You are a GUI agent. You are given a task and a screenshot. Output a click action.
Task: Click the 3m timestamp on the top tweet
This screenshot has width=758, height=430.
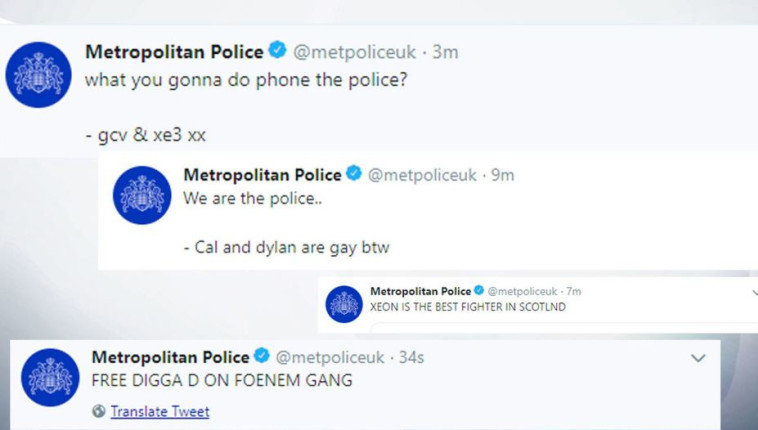tap(445, 51)
